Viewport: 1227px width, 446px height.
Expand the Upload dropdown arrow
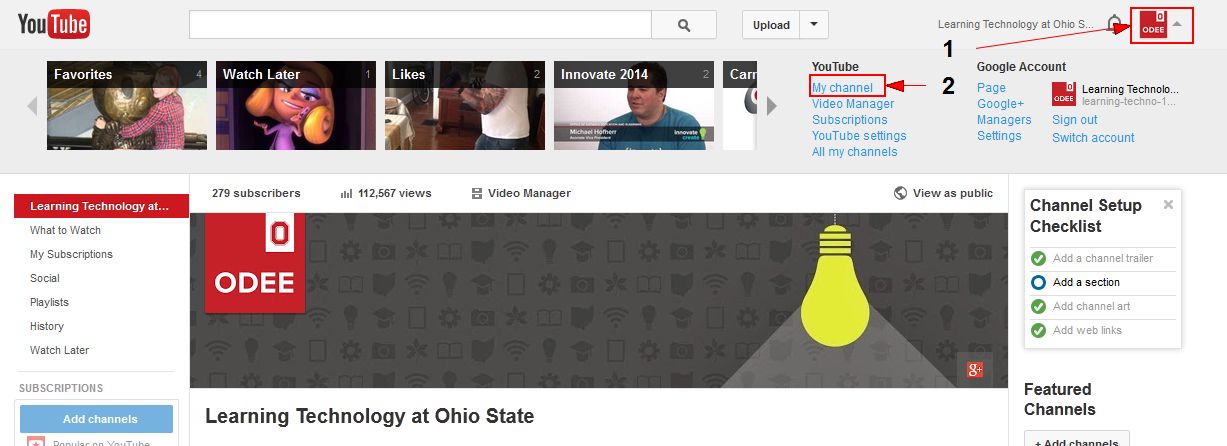point(815,25)
